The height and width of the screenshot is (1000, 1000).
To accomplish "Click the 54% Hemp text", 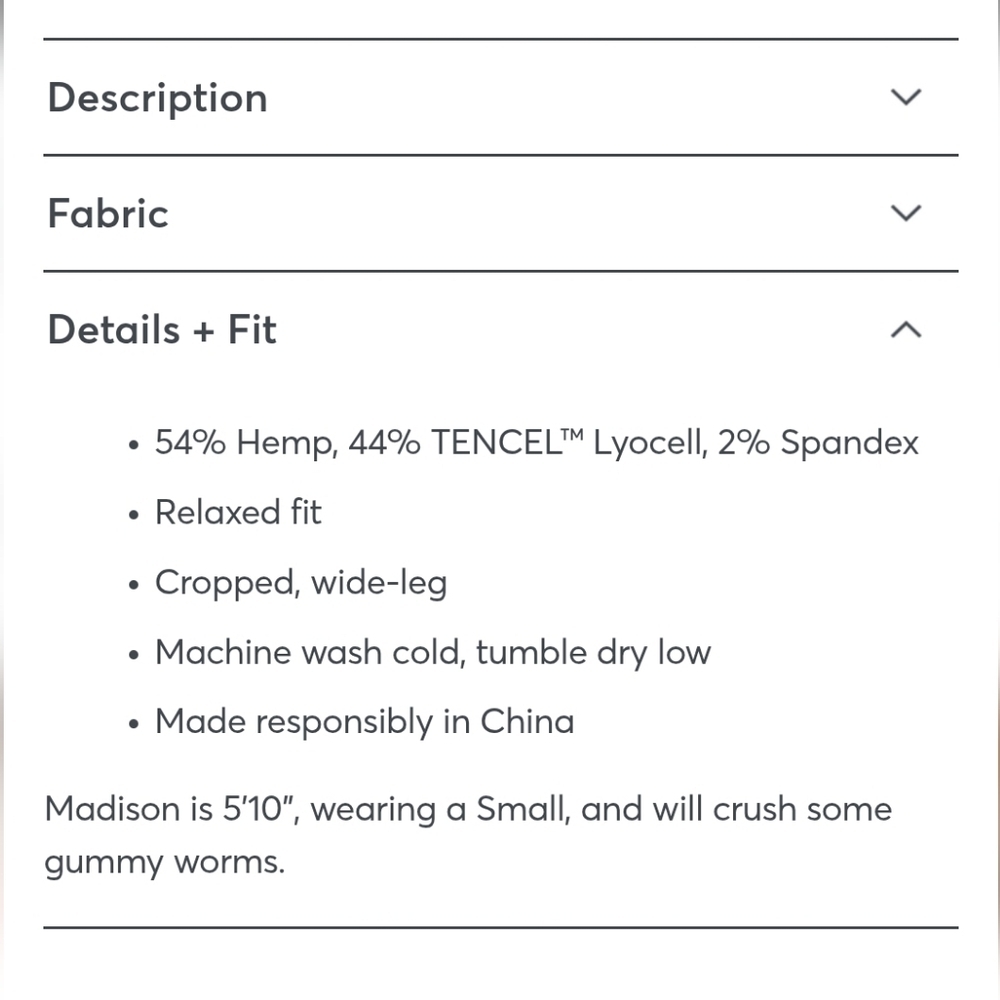I will (x=246, y=442).
